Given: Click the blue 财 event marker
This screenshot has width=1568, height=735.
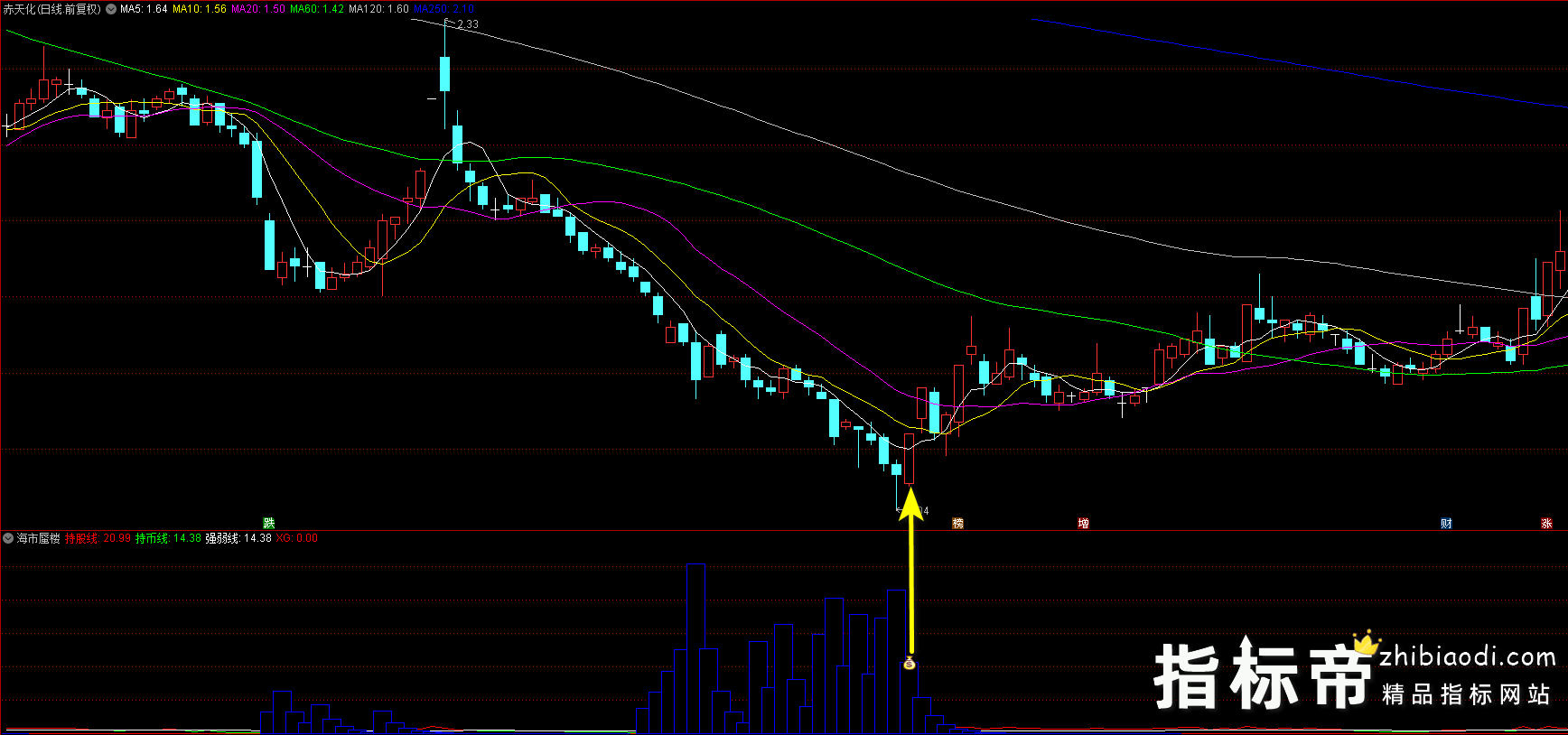Looking at the screenshot, I should (1446, 524).
